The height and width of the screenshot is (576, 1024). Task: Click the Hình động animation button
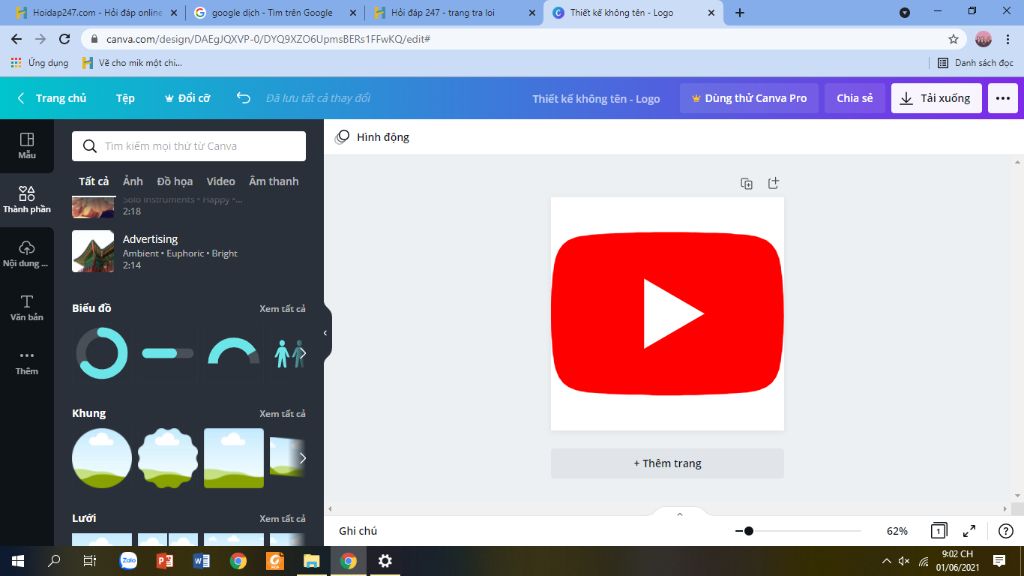(x=372, y=137)
